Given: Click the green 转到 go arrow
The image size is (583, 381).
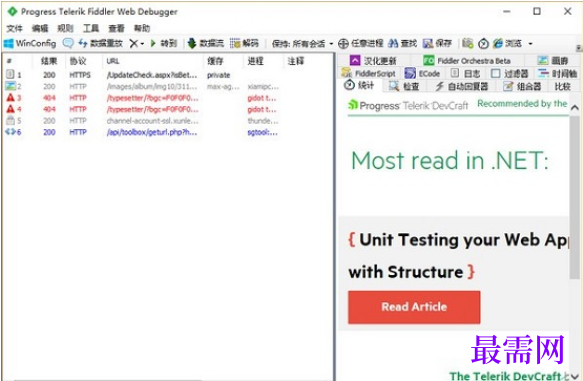Looking at the screenshot, I should point(153,43).
